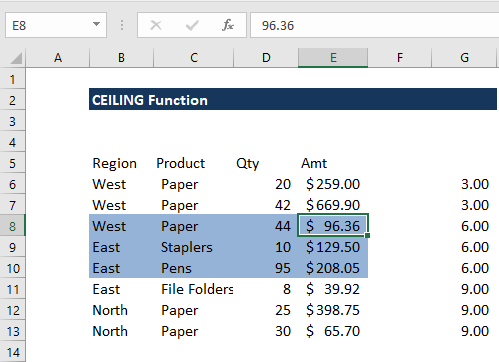Click quantity cell showing 10
Viewport: 499px width, 362px height.
coord(266,247)
